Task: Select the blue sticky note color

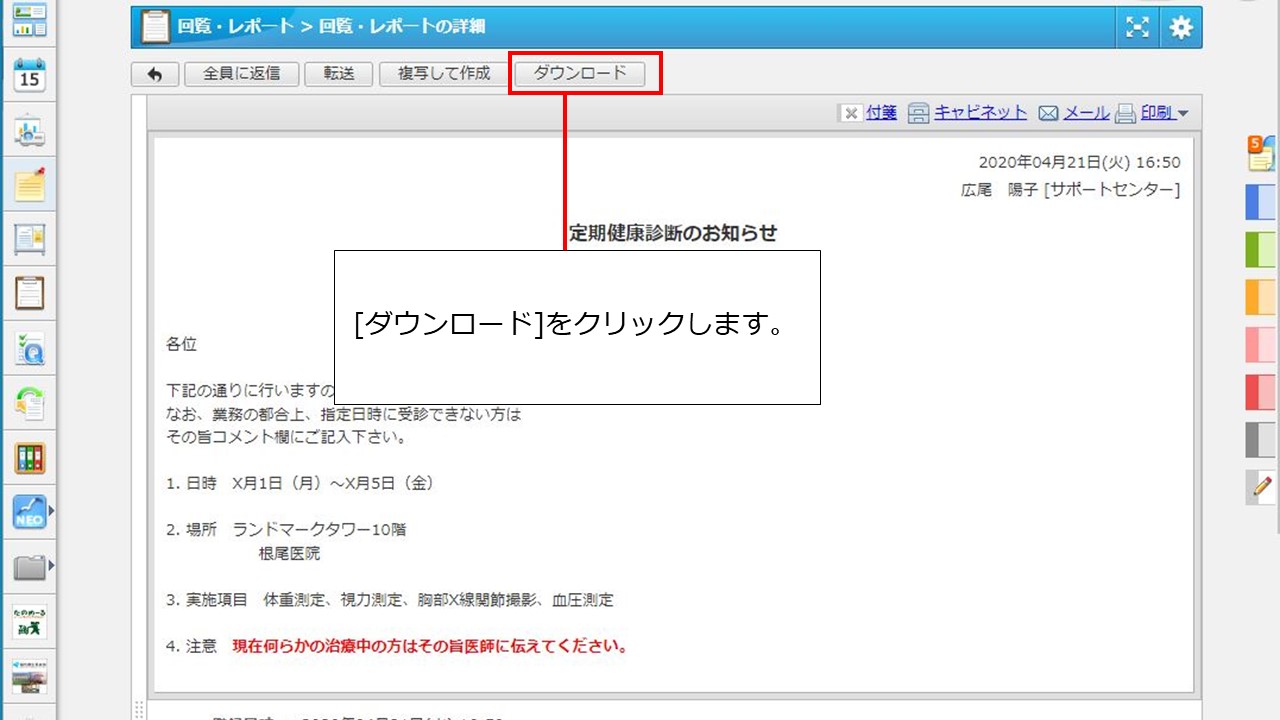Action: point(1261,201)
